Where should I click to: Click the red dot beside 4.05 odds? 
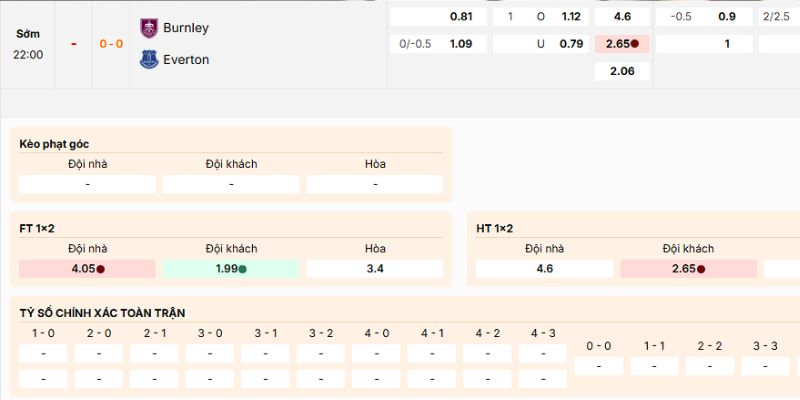(x=100, y=269)
